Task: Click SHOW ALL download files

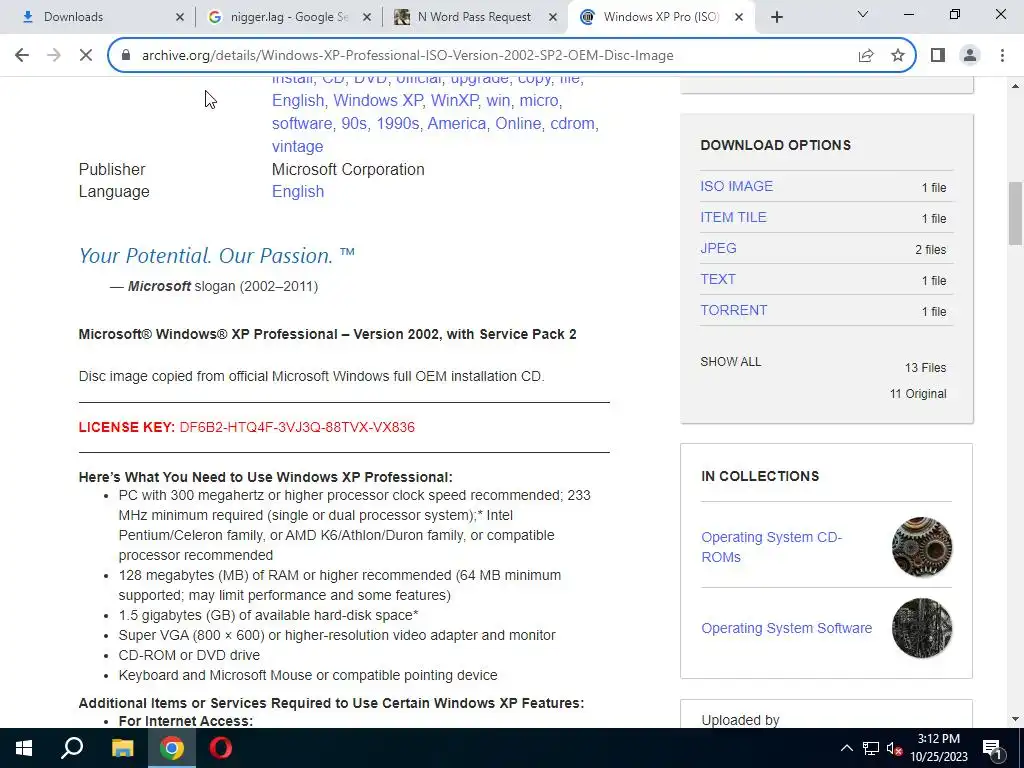Action: pos(730,362)
